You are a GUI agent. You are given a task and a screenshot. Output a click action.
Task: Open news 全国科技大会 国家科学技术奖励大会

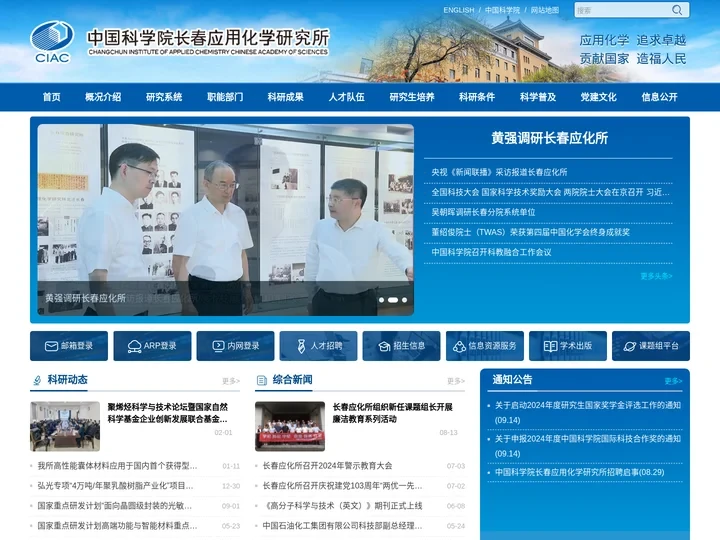pos(550,192)
